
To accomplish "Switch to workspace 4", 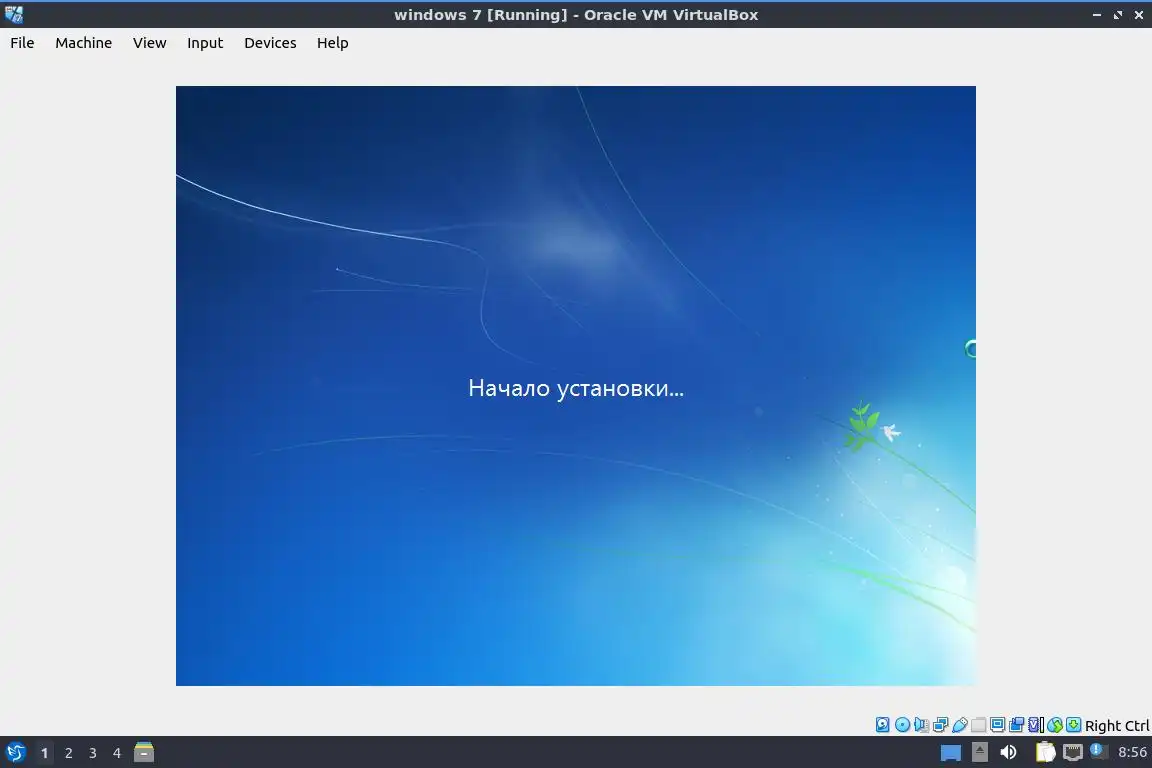I will click(x=116, y=753).
